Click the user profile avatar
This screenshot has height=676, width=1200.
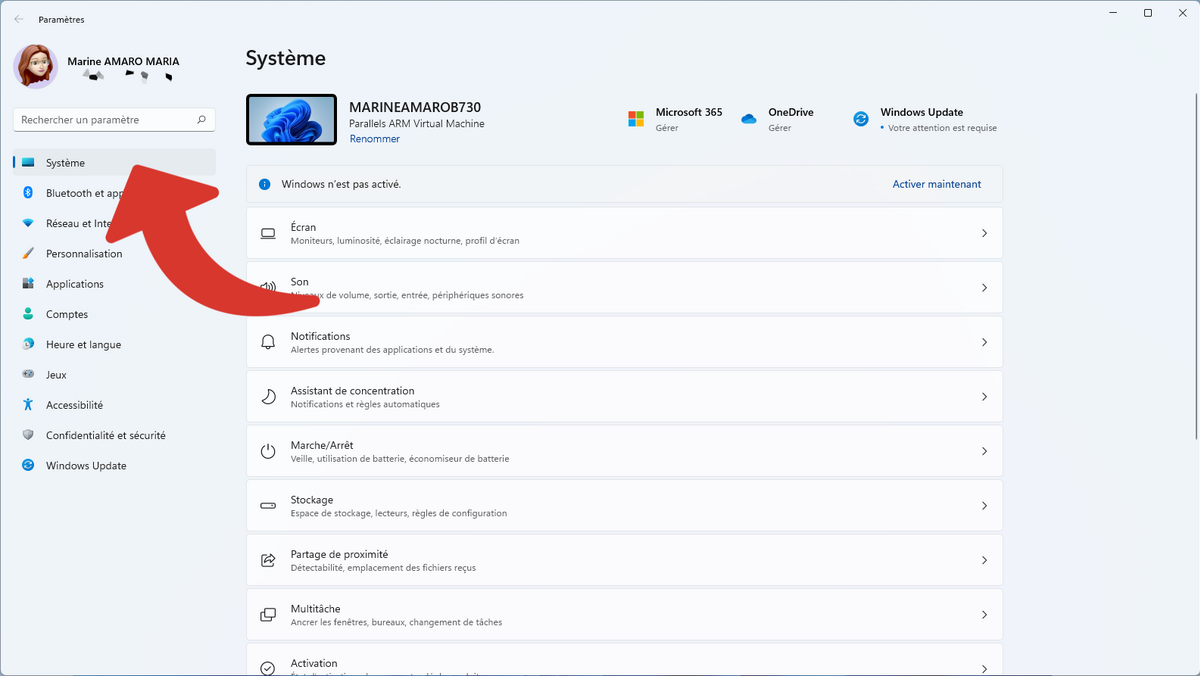35,66
